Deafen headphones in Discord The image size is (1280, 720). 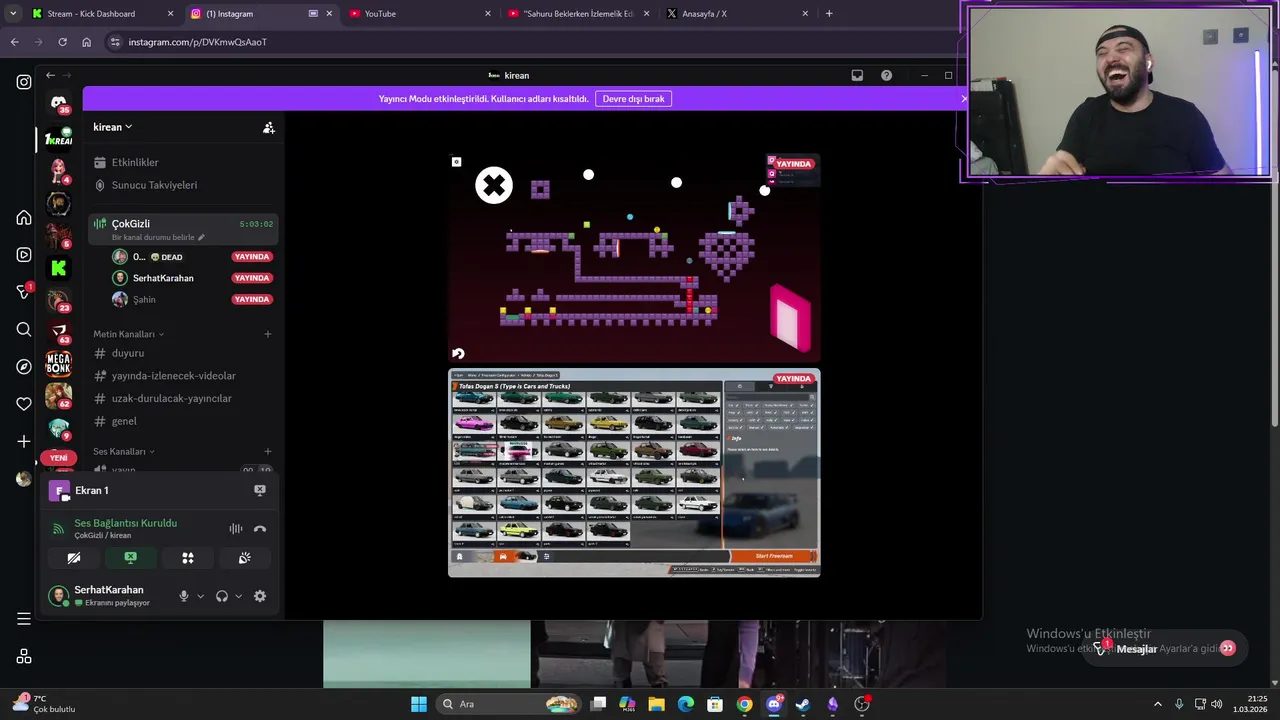(222, 596)
